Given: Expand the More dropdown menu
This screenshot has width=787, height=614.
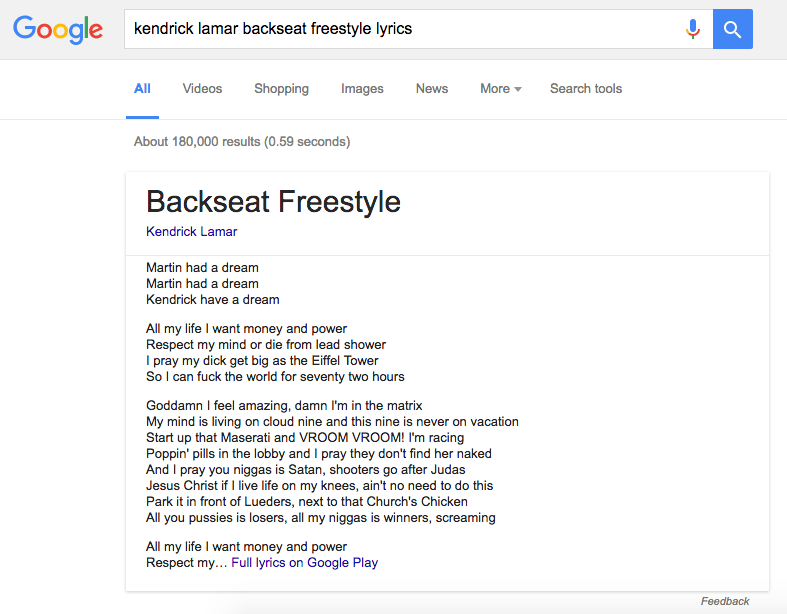Looking at the screenshot, I should point(500,89).
